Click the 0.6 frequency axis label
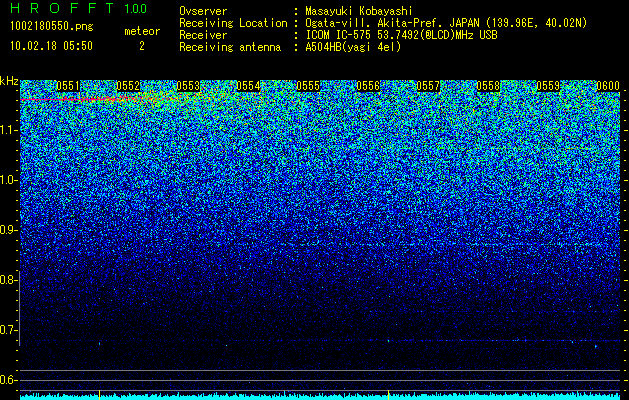629x400 pixels. (9, 380)
